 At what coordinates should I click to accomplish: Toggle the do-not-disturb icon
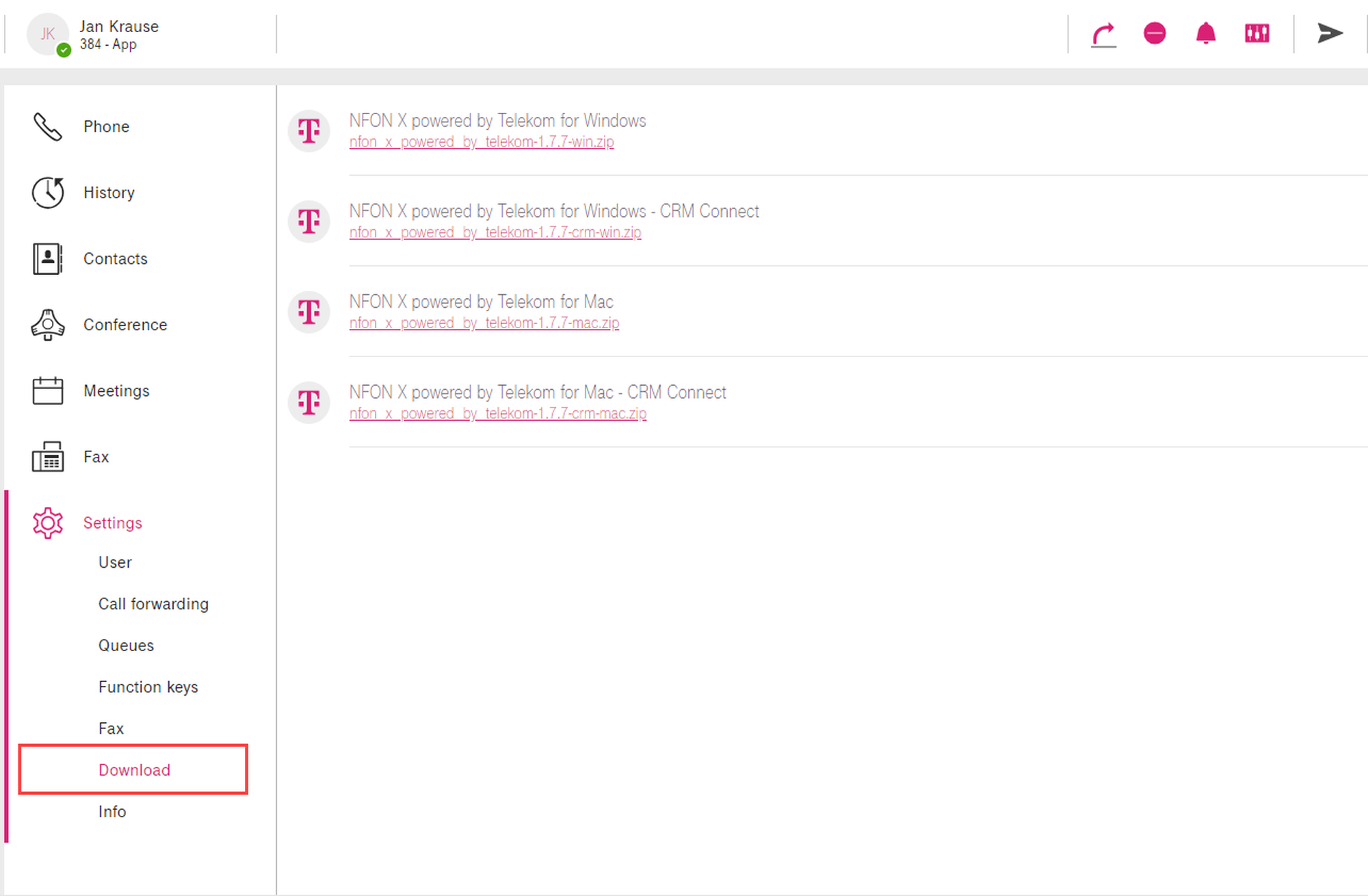coord(1155,33)
